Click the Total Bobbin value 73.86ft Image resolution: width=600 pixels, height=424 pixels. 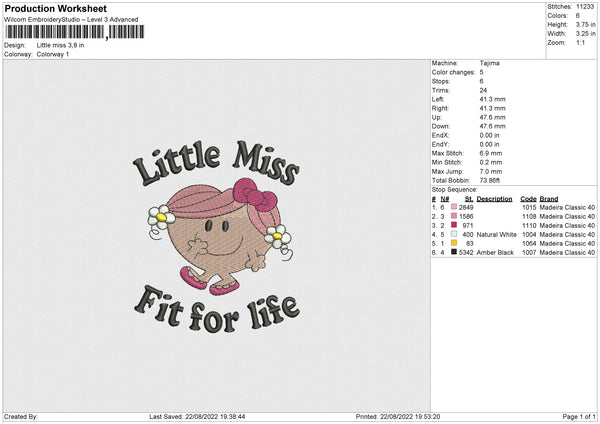tap(490, 180)
